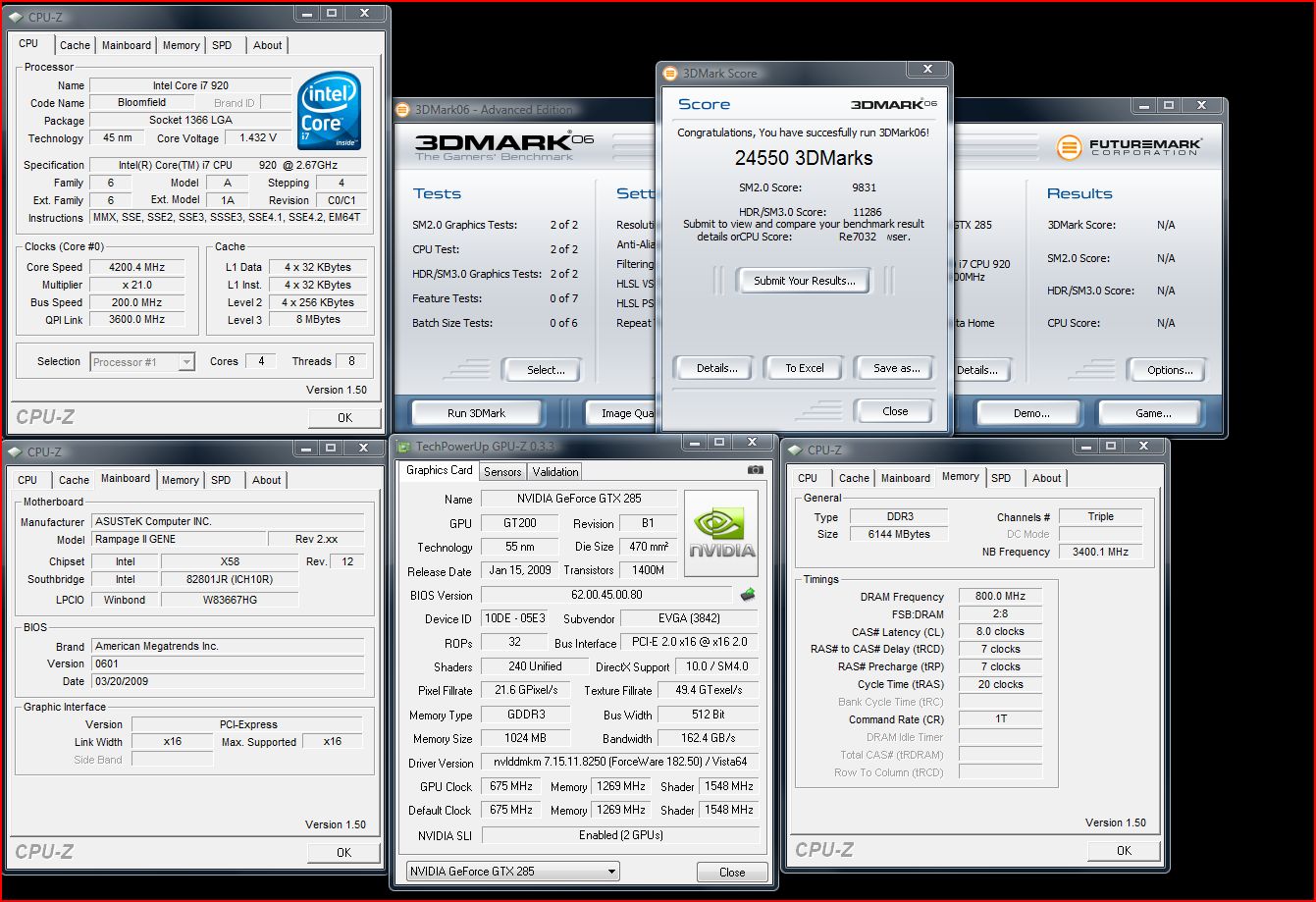Click the QPI Link 3600.0 MHz field

137,319
